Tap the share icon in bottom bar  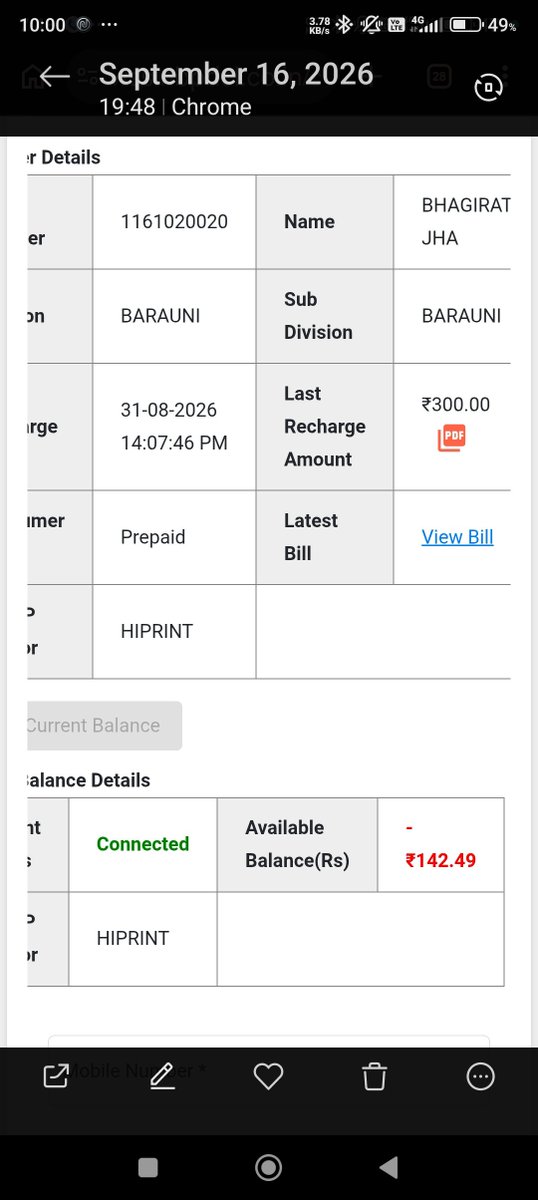[55, 1076]
